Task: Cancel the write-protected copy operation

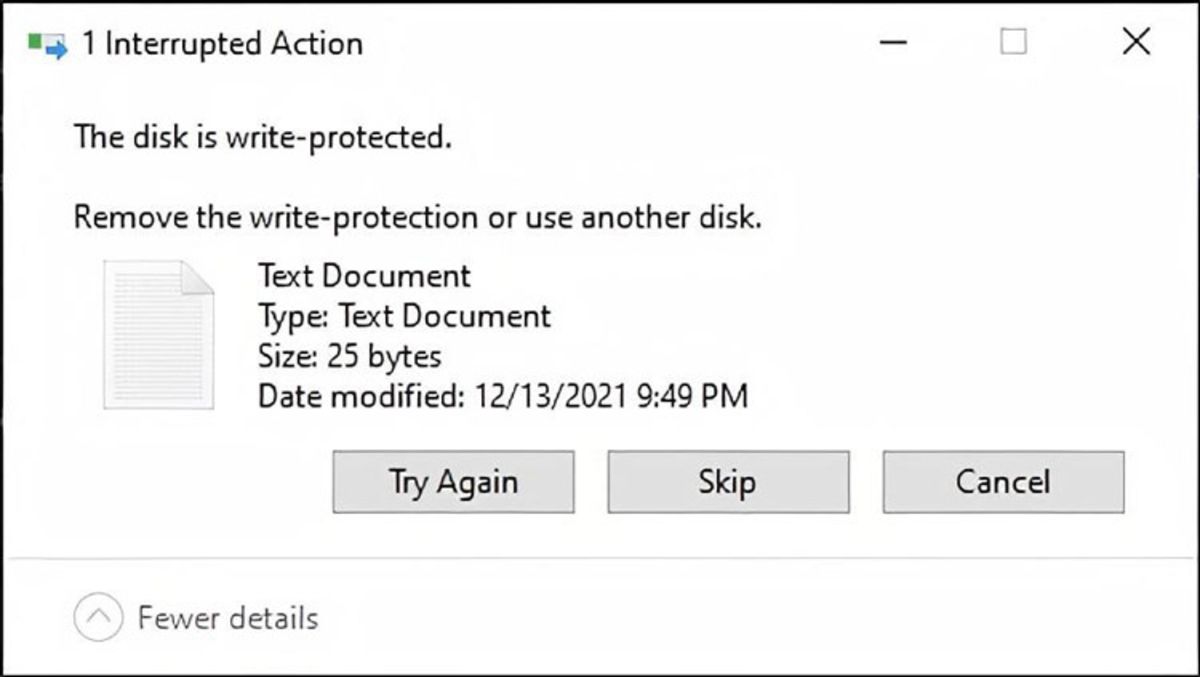Action: coord(1003,481)
